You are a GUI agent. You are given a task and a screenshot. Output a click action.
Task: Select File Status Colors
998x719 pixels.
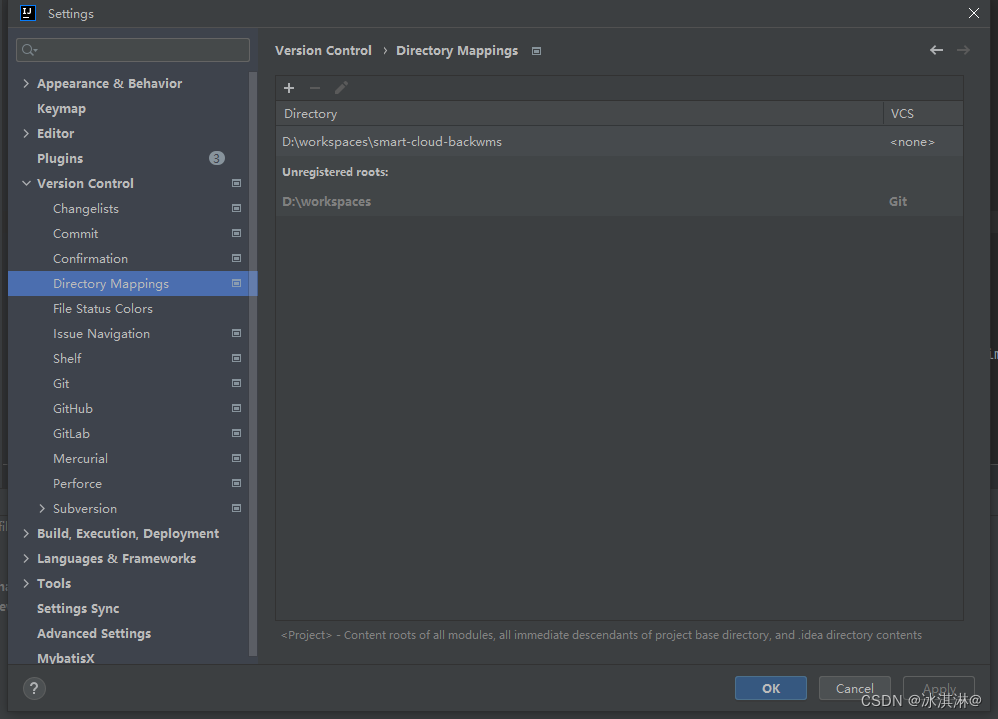click(103, 309)
